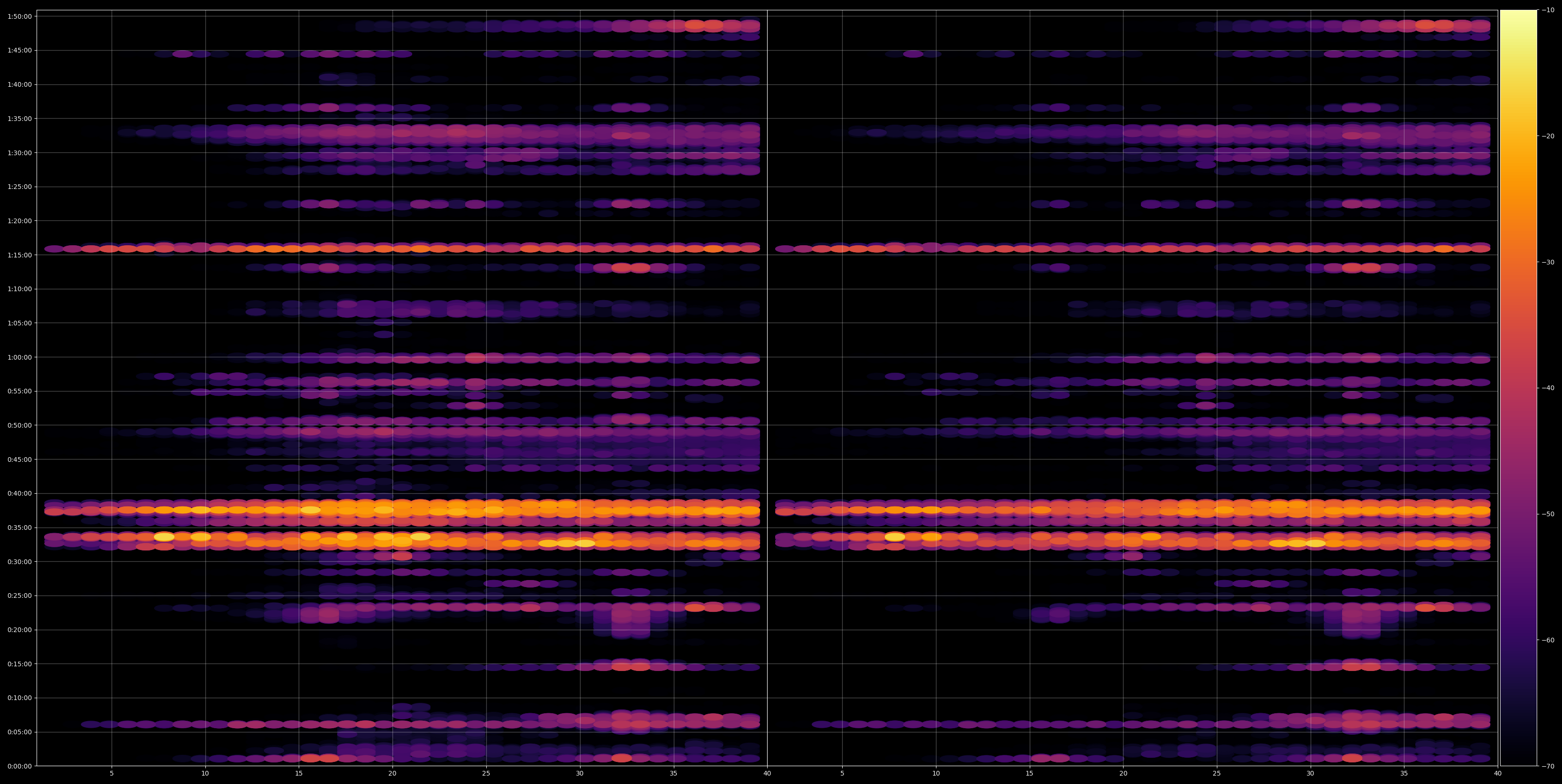Click the 1:45:00 y-axis tick label

pyautogui.click(x=19, y=50)
